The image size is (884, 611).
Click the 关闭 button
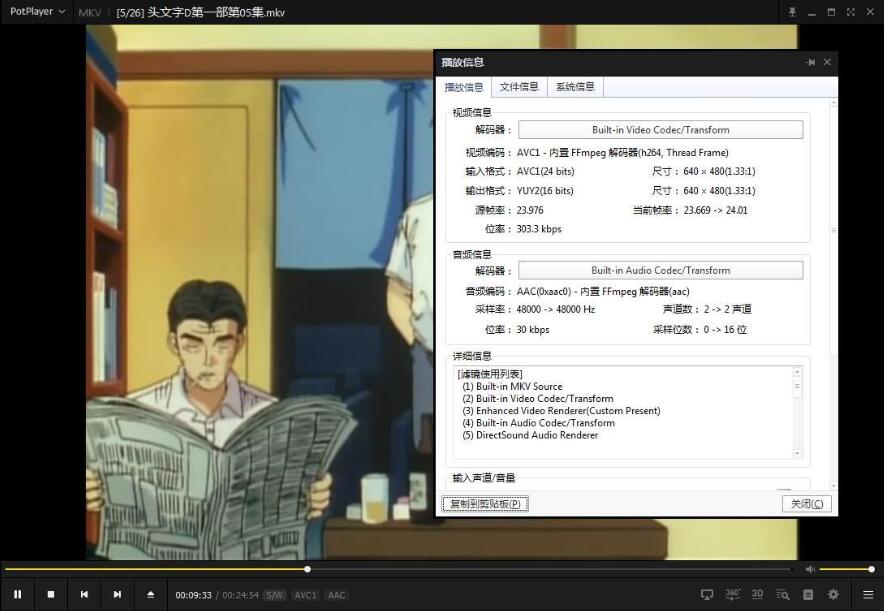[806, 503]
